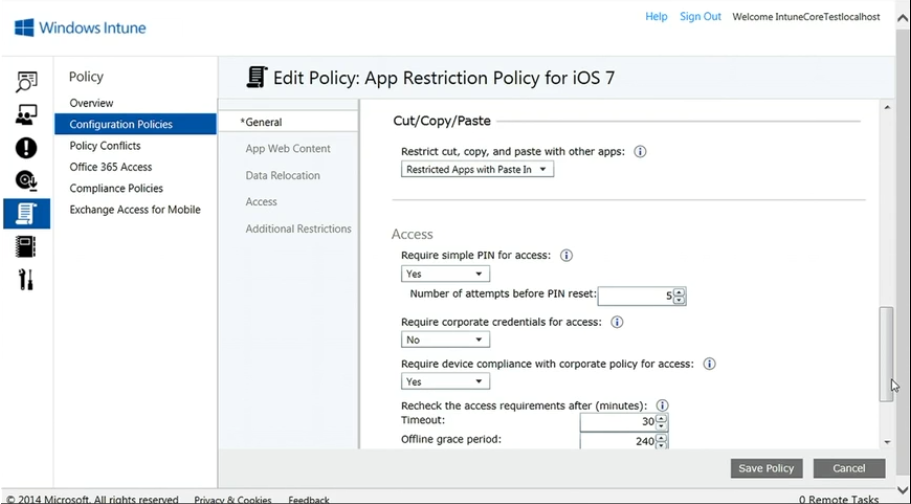Screen dimensions: 911x504
Task: Select the Policy scroll icon in sidebar
Action: click(27, 213)
